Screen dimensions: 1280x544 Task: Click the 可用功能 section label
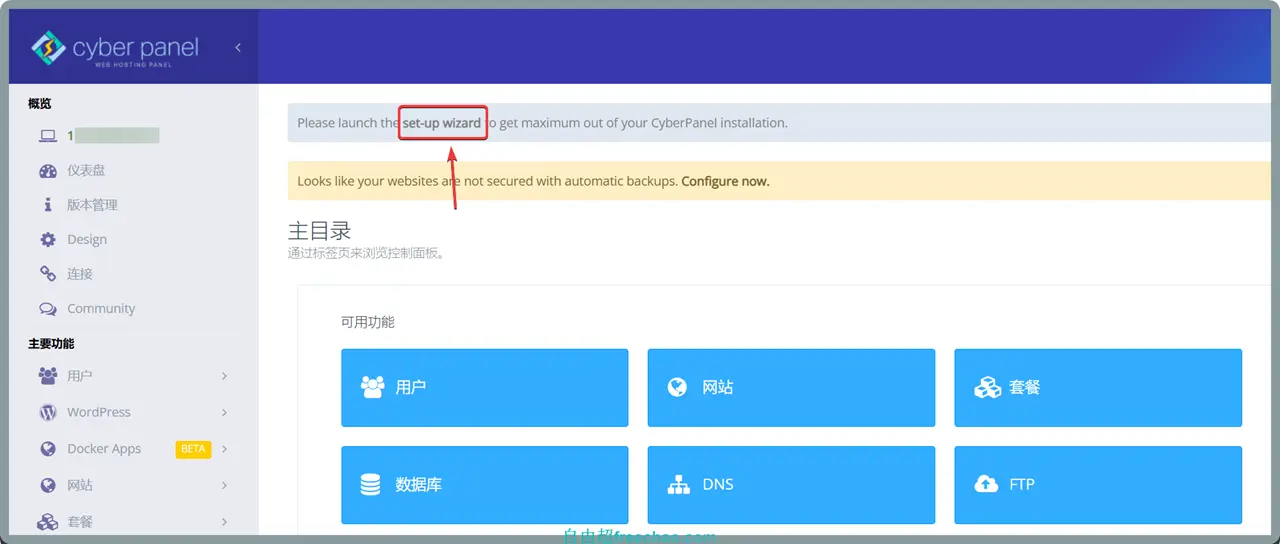(x=368, y=322)
